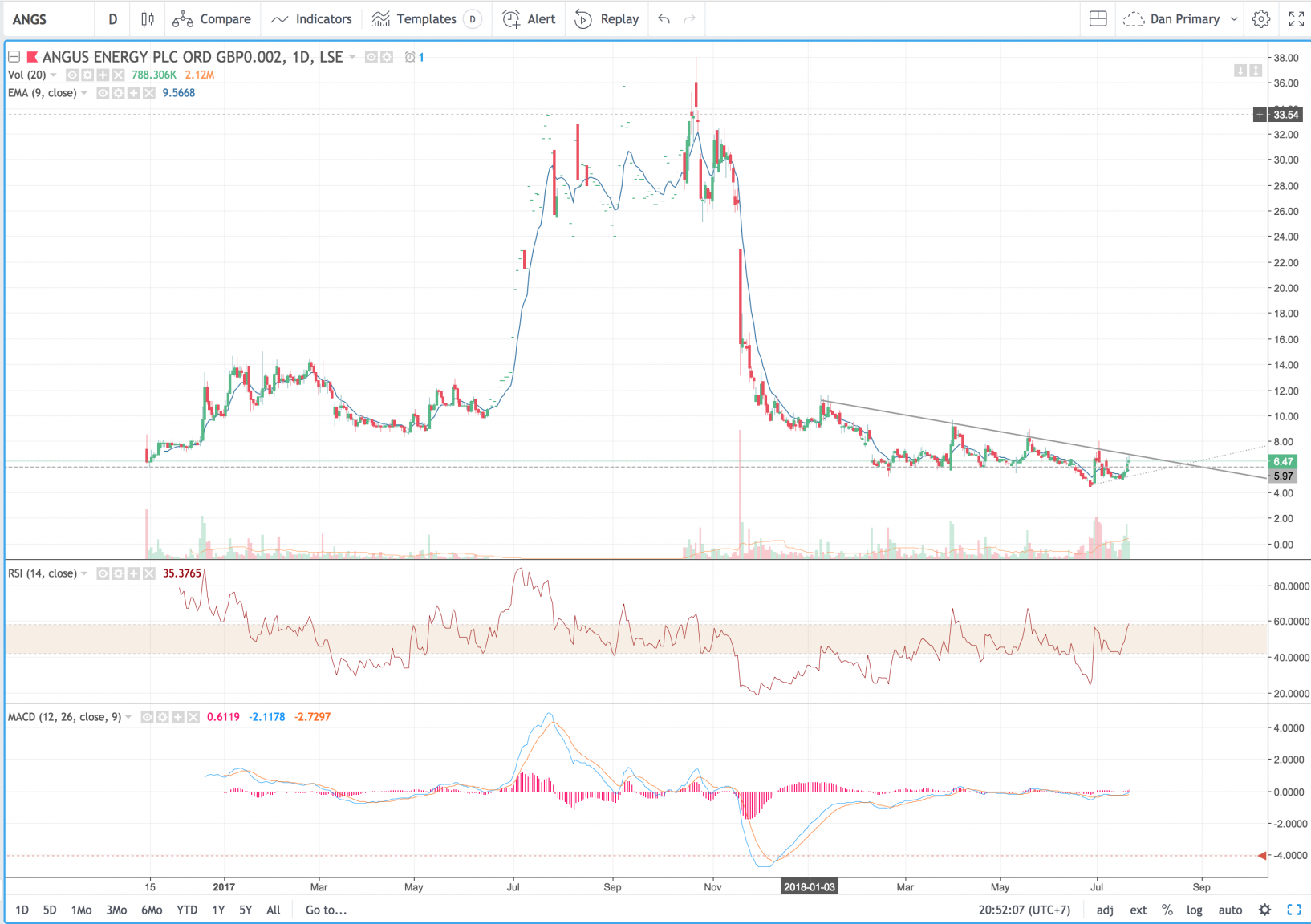Screen dimensions: 1311x924
Task: Expand RSI (14, close) dropdown arrow
Action: pyautogui.click(x=84, y=573)
